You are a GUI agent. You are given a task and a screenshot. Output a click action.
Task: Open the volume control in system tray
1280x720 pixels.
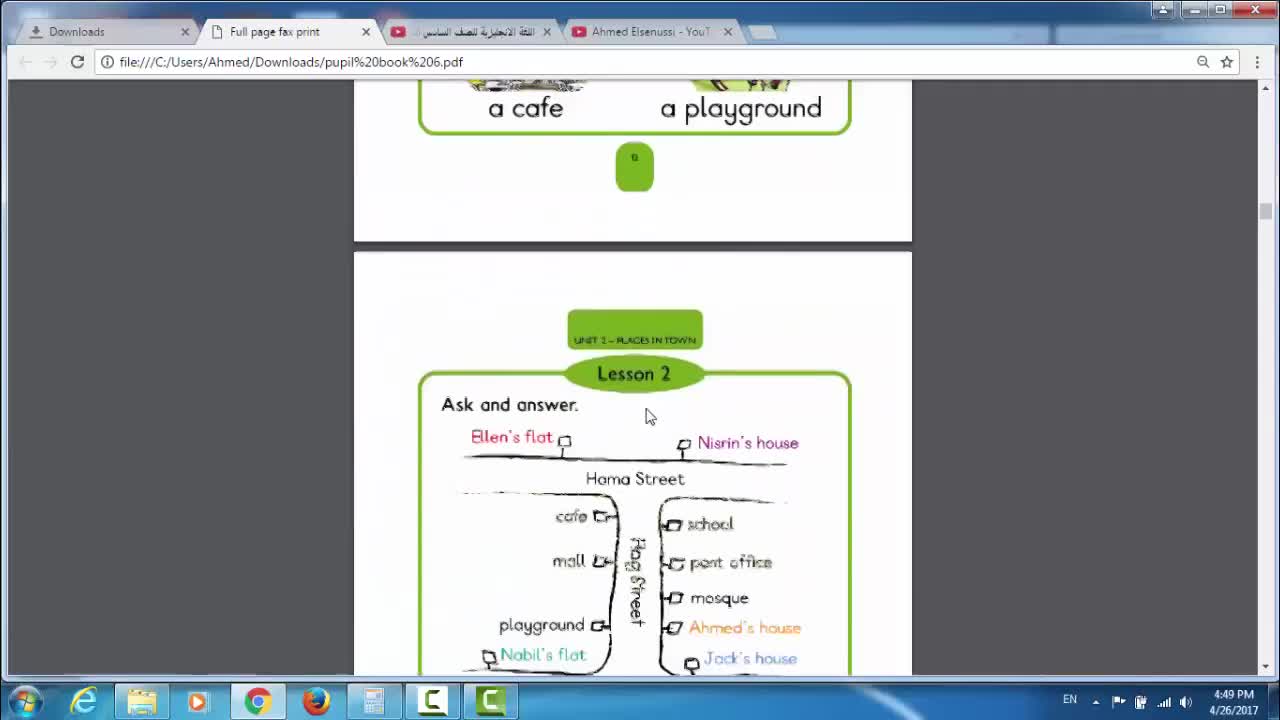(1185, 702)
